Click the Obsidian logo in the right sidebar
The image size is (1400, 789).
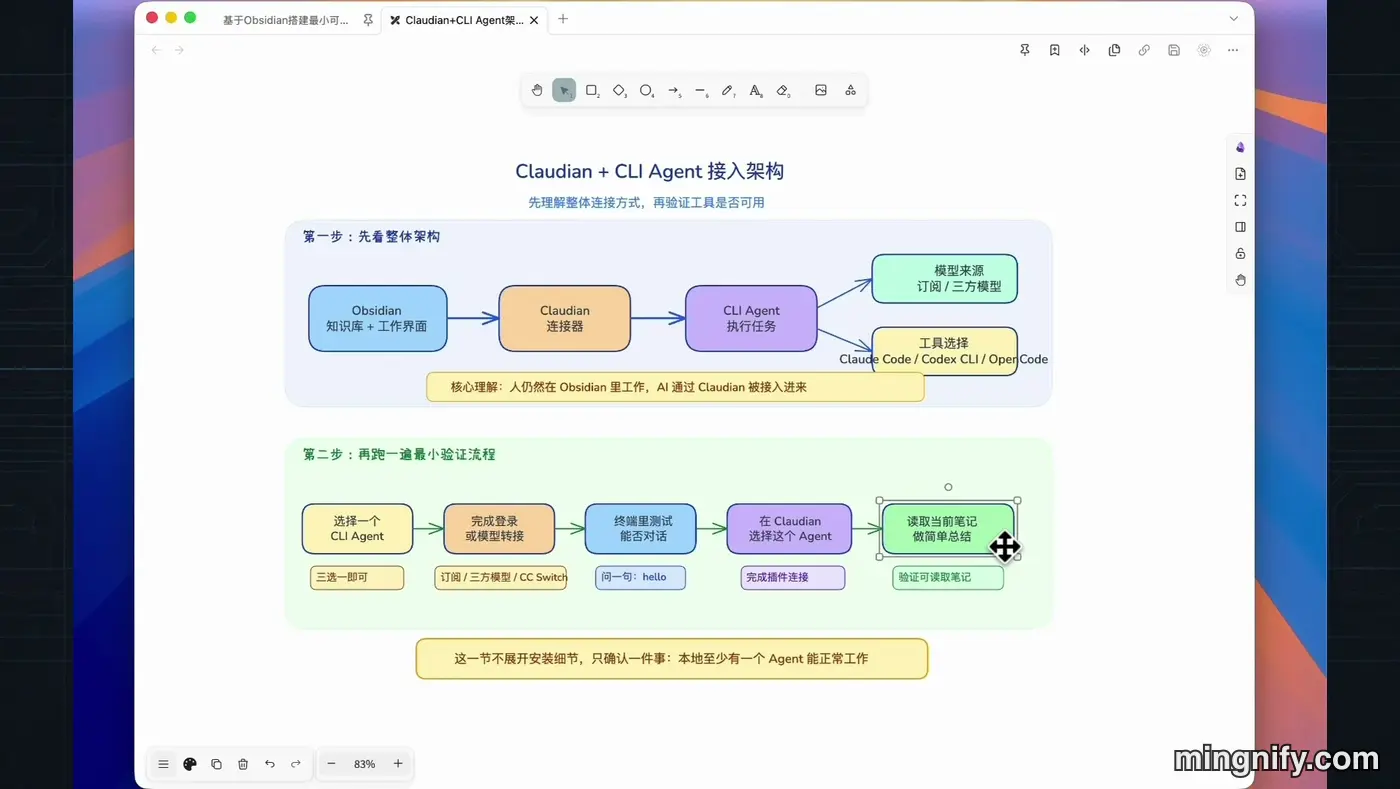(x=1240, y=147)
